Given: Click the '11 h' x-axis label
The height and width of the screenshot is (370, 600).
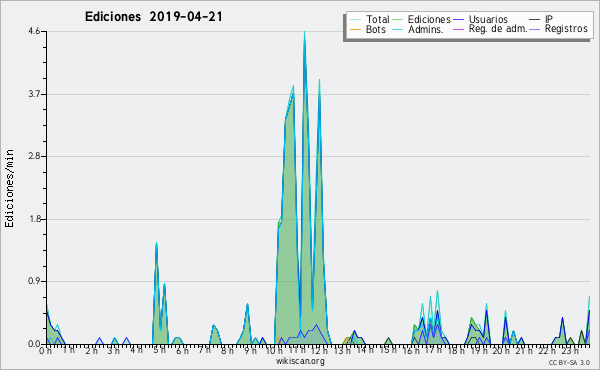Looking at the screenshot, I should pyautogui.click(x=297, y=350).
